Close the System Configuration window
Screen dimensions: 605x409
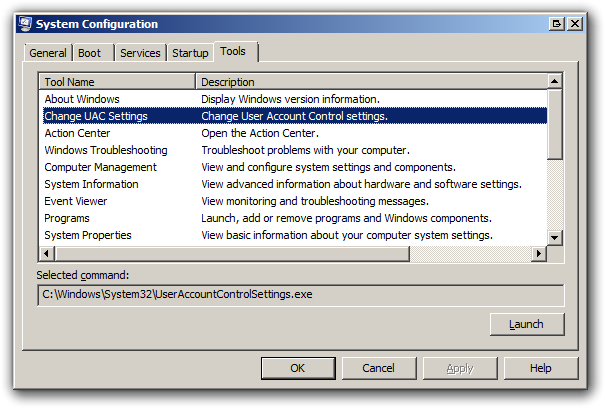click(x=575, y=24)
